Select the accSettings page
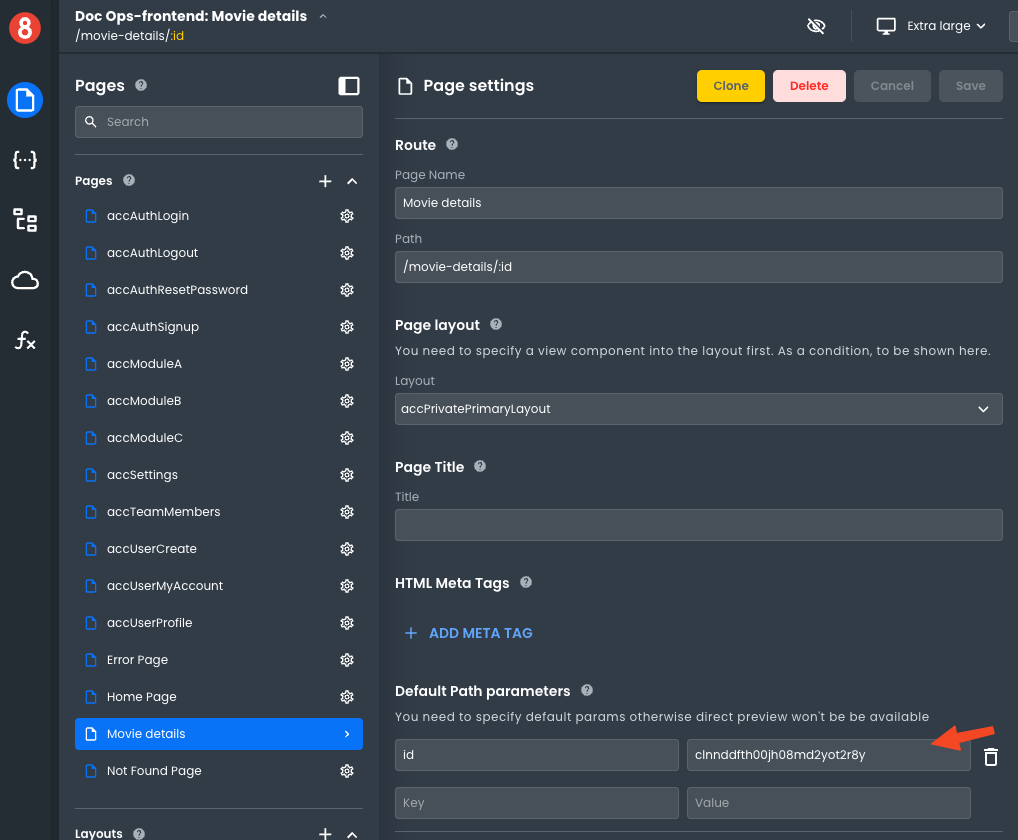1018x840 pixels. [x=142, y=475]
